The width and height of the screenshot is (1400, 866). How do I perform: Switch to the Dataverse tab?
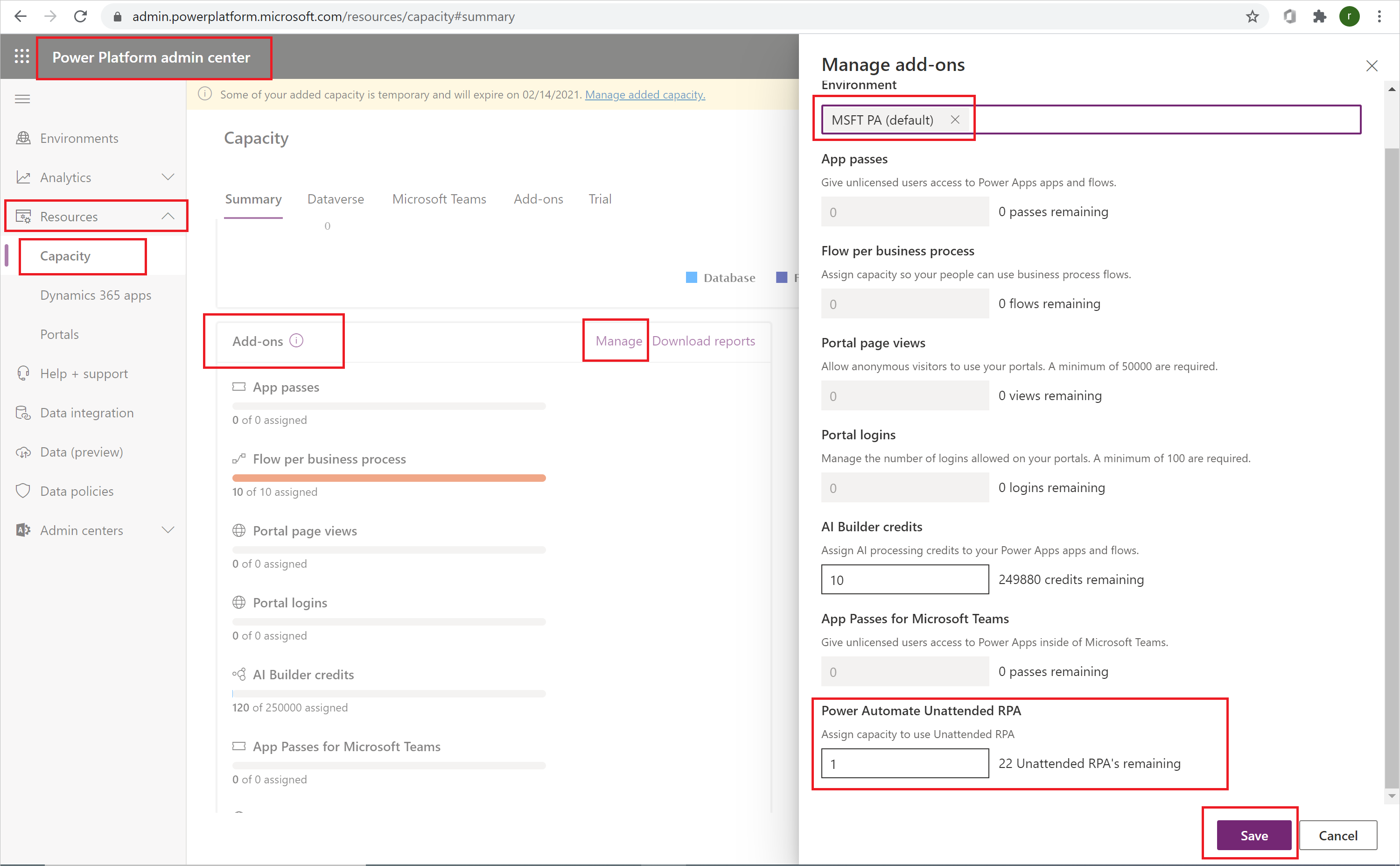335,199
